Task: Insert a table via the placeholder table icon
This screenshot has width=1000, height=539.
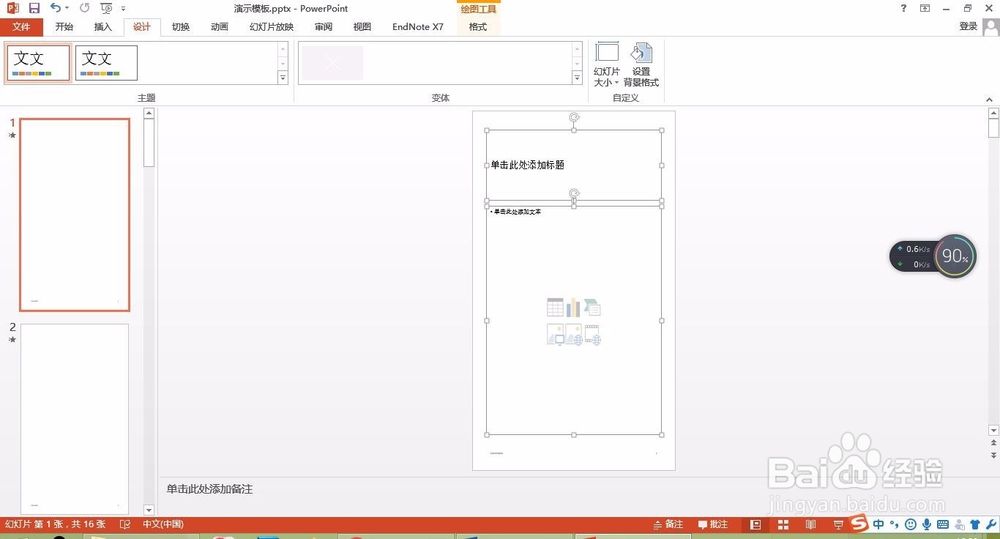Action: pyautogui.click(x=555, y=307)
